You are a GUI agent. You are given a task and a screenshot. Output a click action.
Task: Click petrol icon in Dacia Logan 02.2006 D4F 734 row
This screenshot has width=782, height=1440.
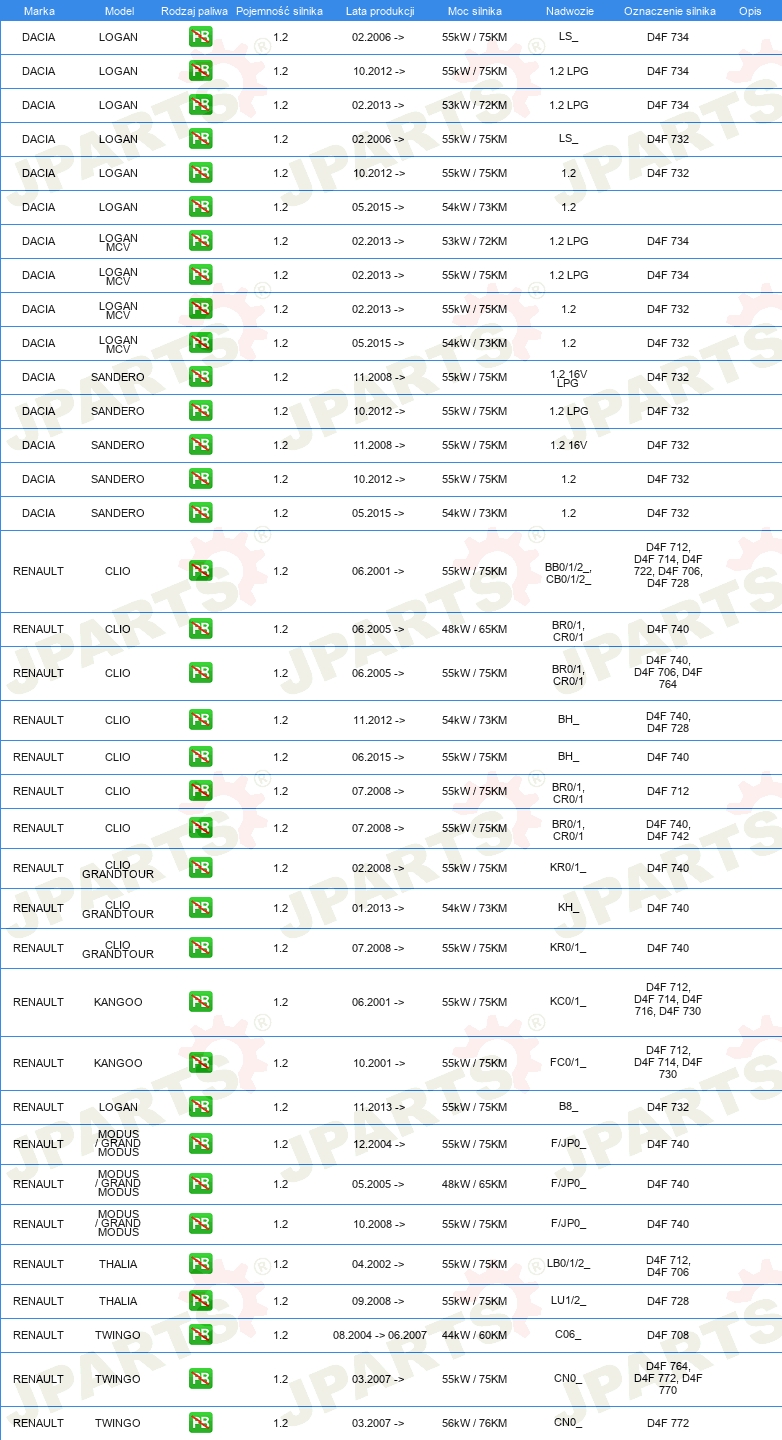point(200,37)
